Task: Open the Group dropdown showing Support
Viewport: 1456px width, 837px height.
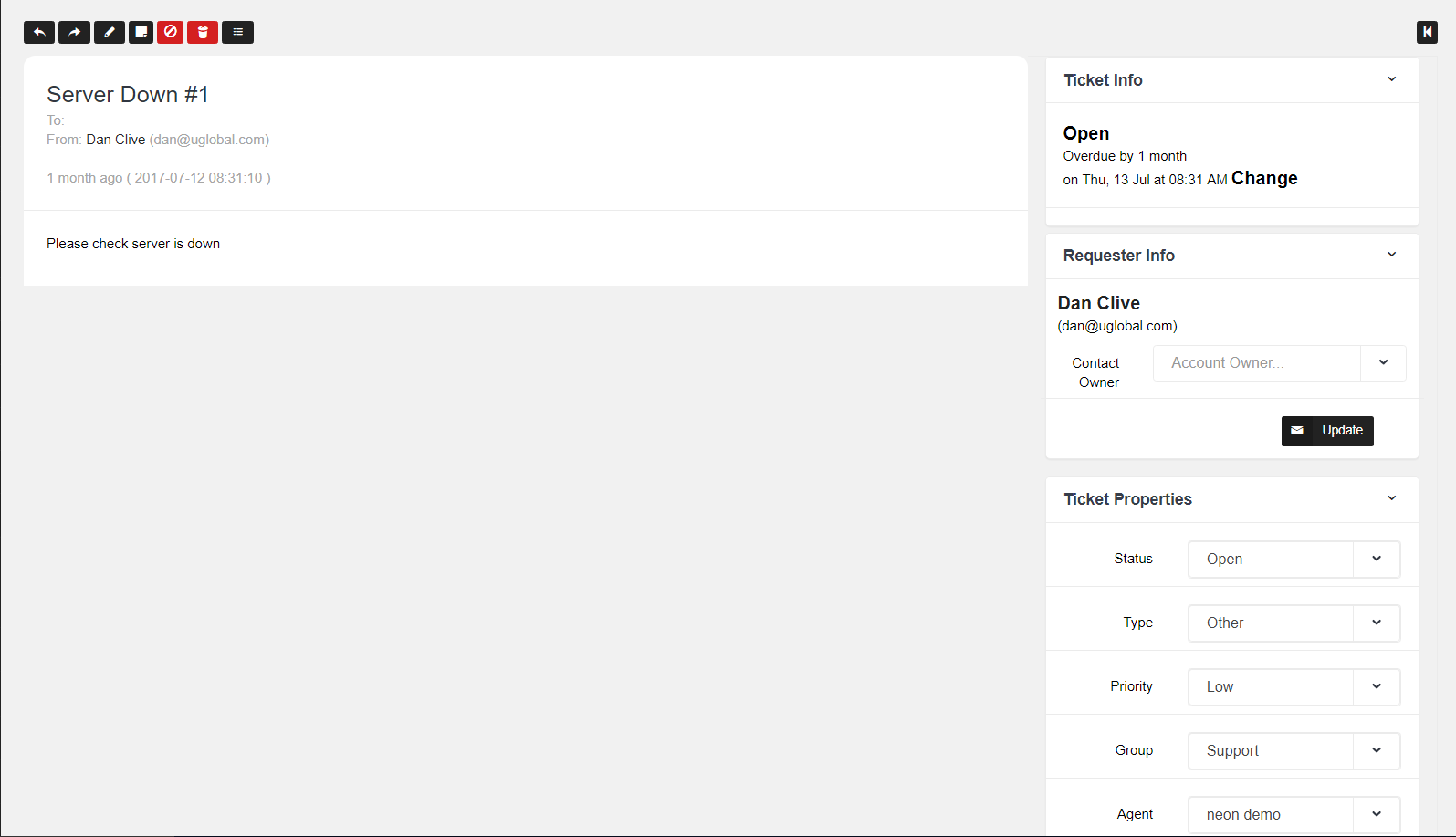Action: coord(1294,750)
